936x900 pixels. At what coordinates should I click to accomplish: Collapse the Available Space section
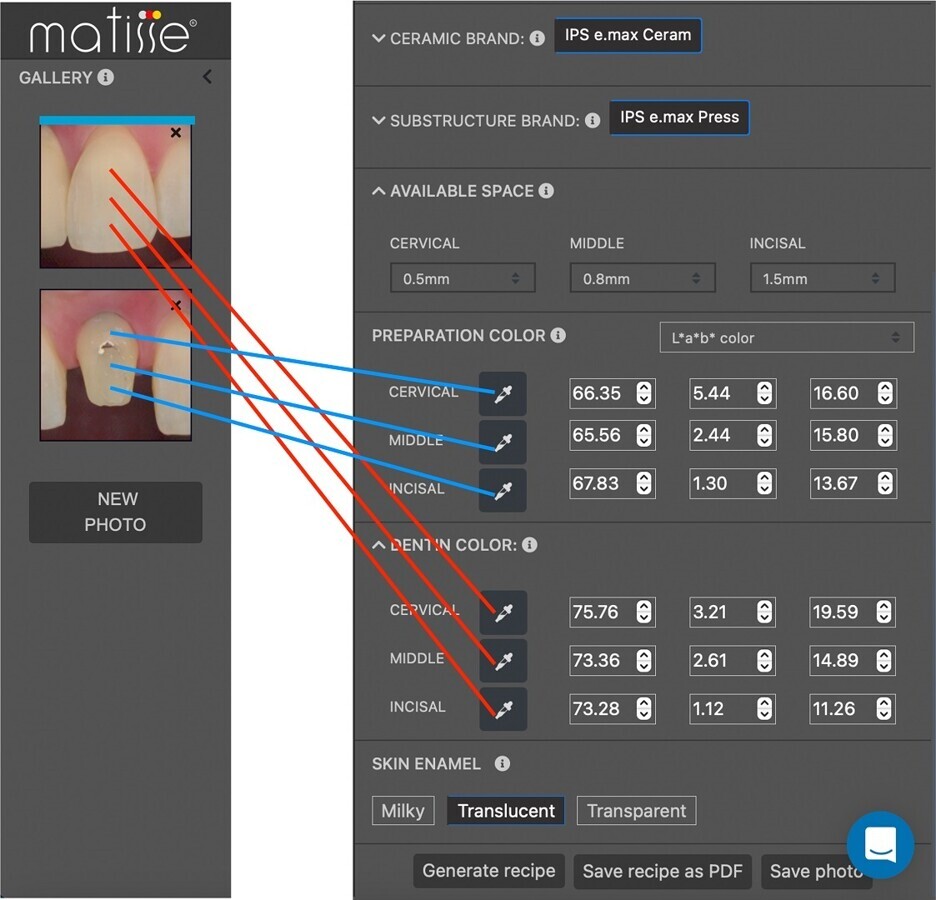[x=379, y=191]
